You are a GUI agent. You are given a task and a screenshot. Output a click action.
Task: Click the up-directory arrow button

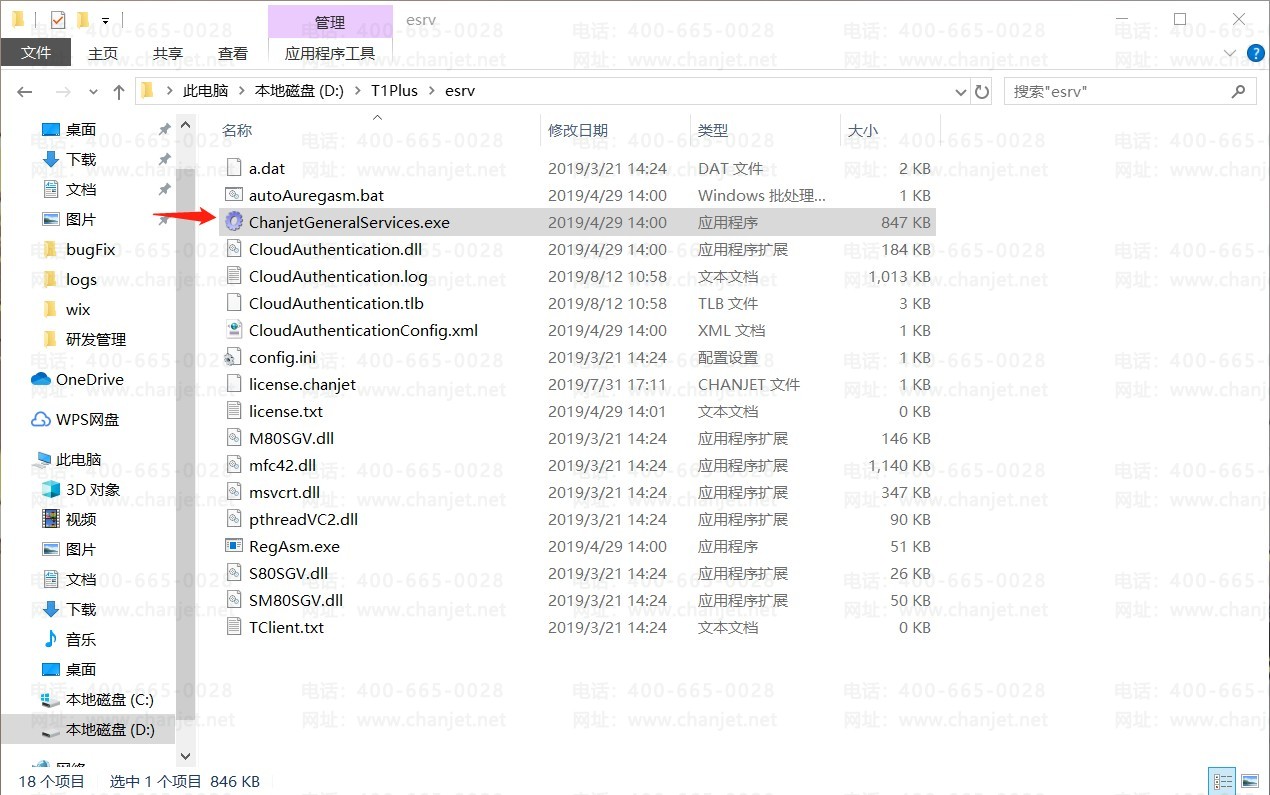pos(119,91)
